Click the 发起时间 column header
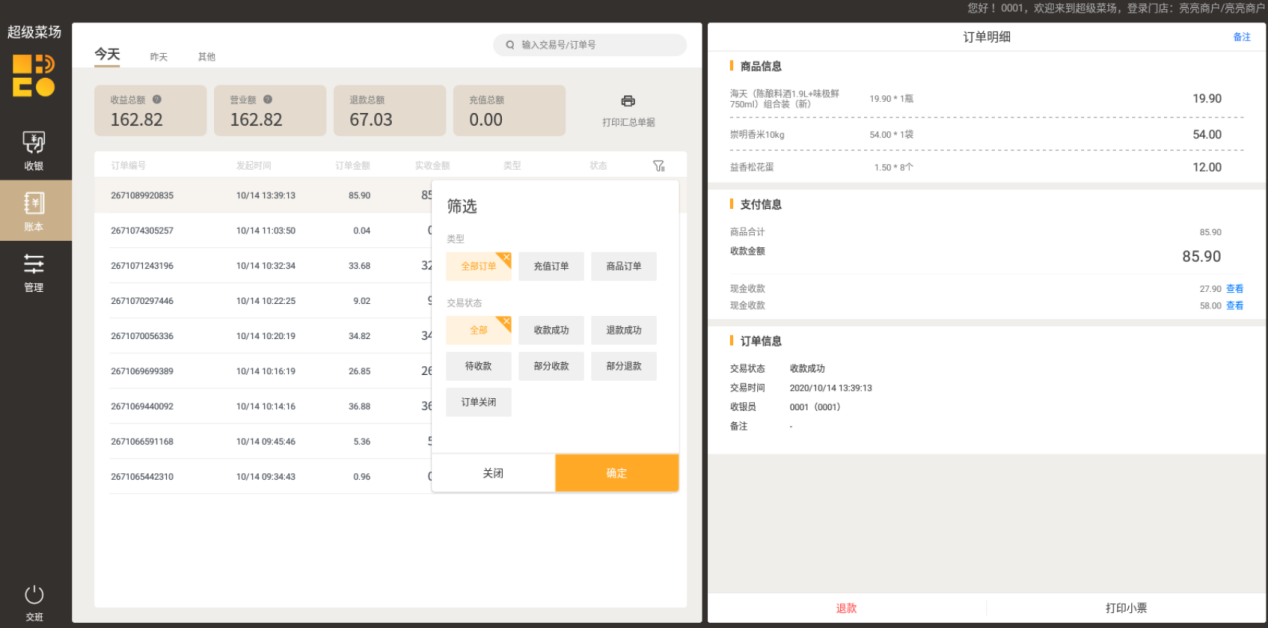The image size is (1268, 628). (253, 166)
